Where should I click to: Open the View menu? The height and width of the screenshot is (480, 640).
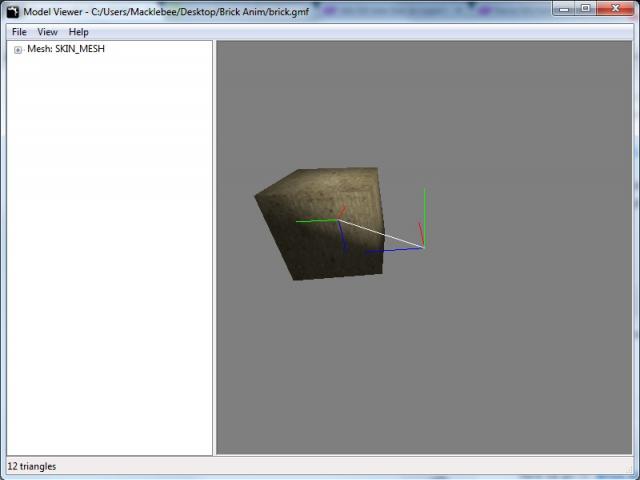pos(47,32)
